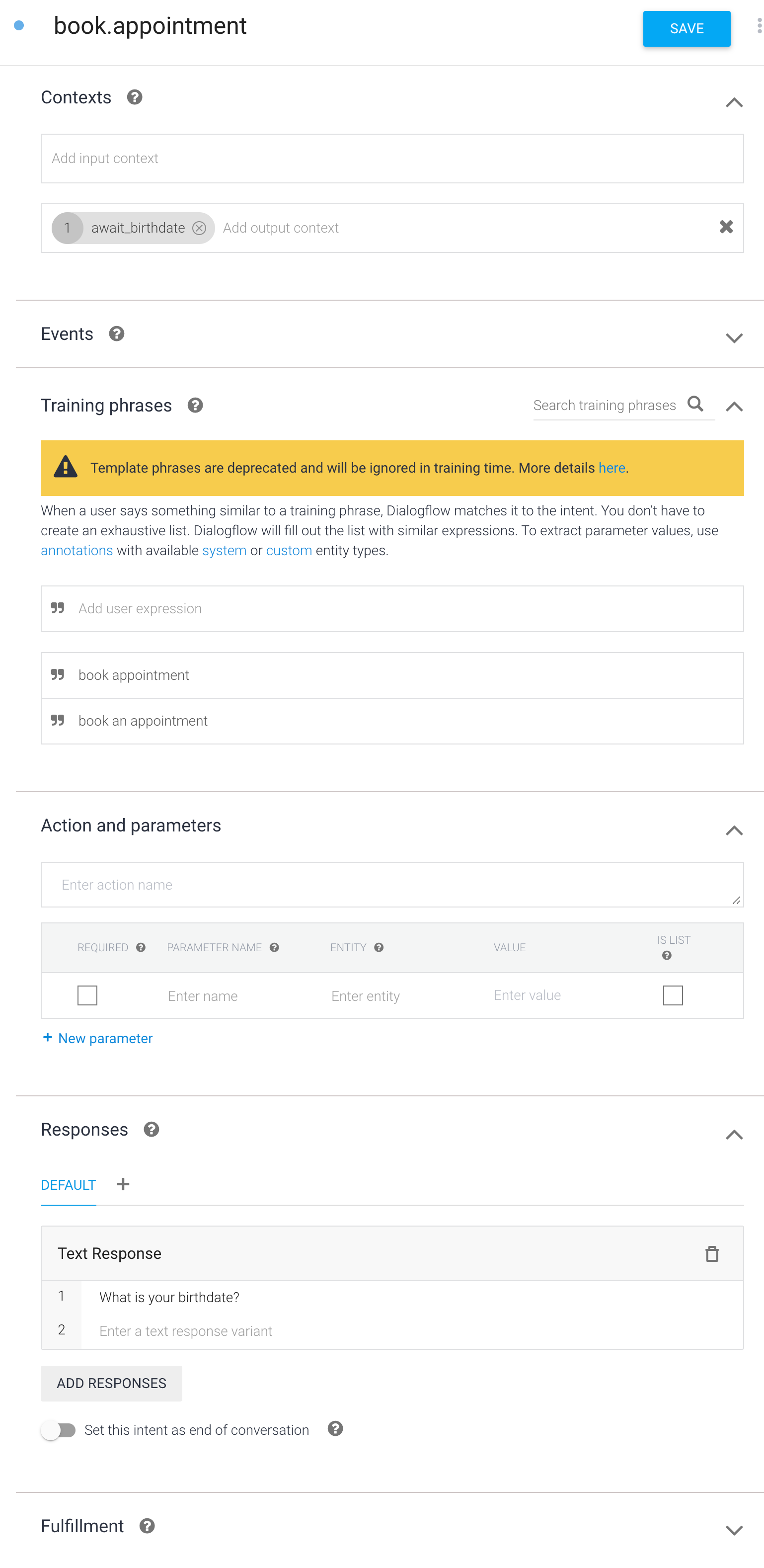Toggle Set this intent as end of conversation
Viewport: 764px width, 1568px height.
[59, 1430]
